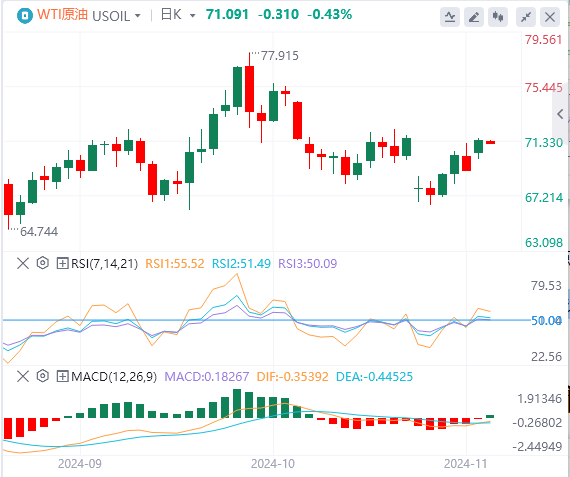The width and height of the screenshot is (570, 477).
Task: Remove the RSI indicator panel
Action: (23, 263)
